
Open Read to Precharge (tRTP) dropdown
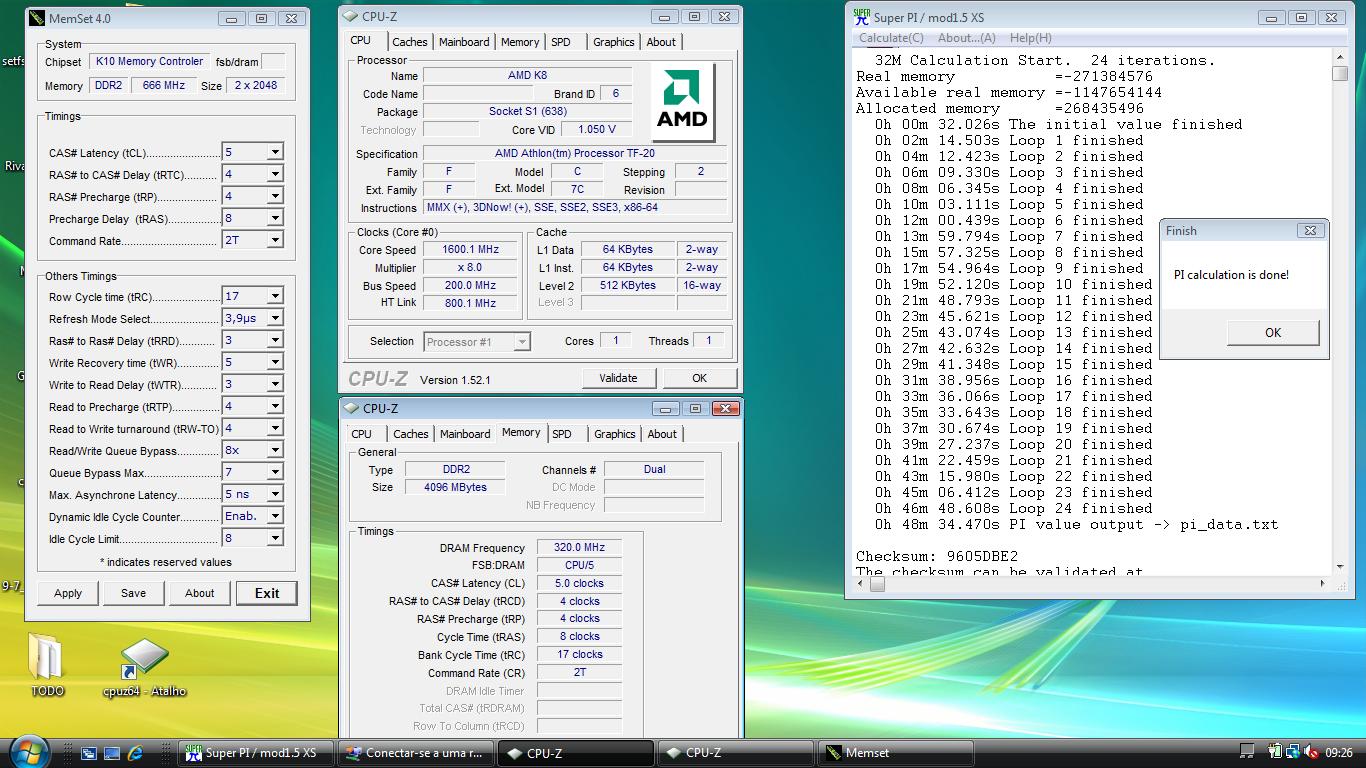pos(252,406)
